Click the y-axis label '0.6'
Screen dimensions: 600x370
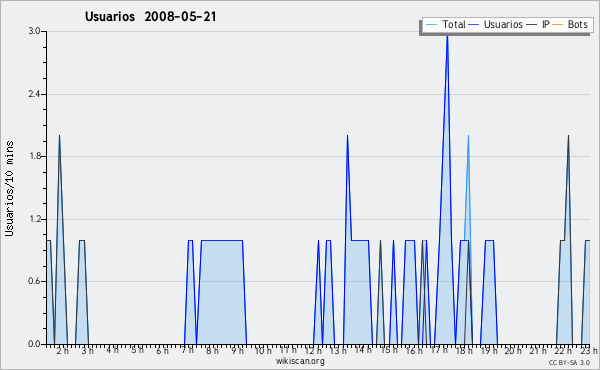pos(34,281)
